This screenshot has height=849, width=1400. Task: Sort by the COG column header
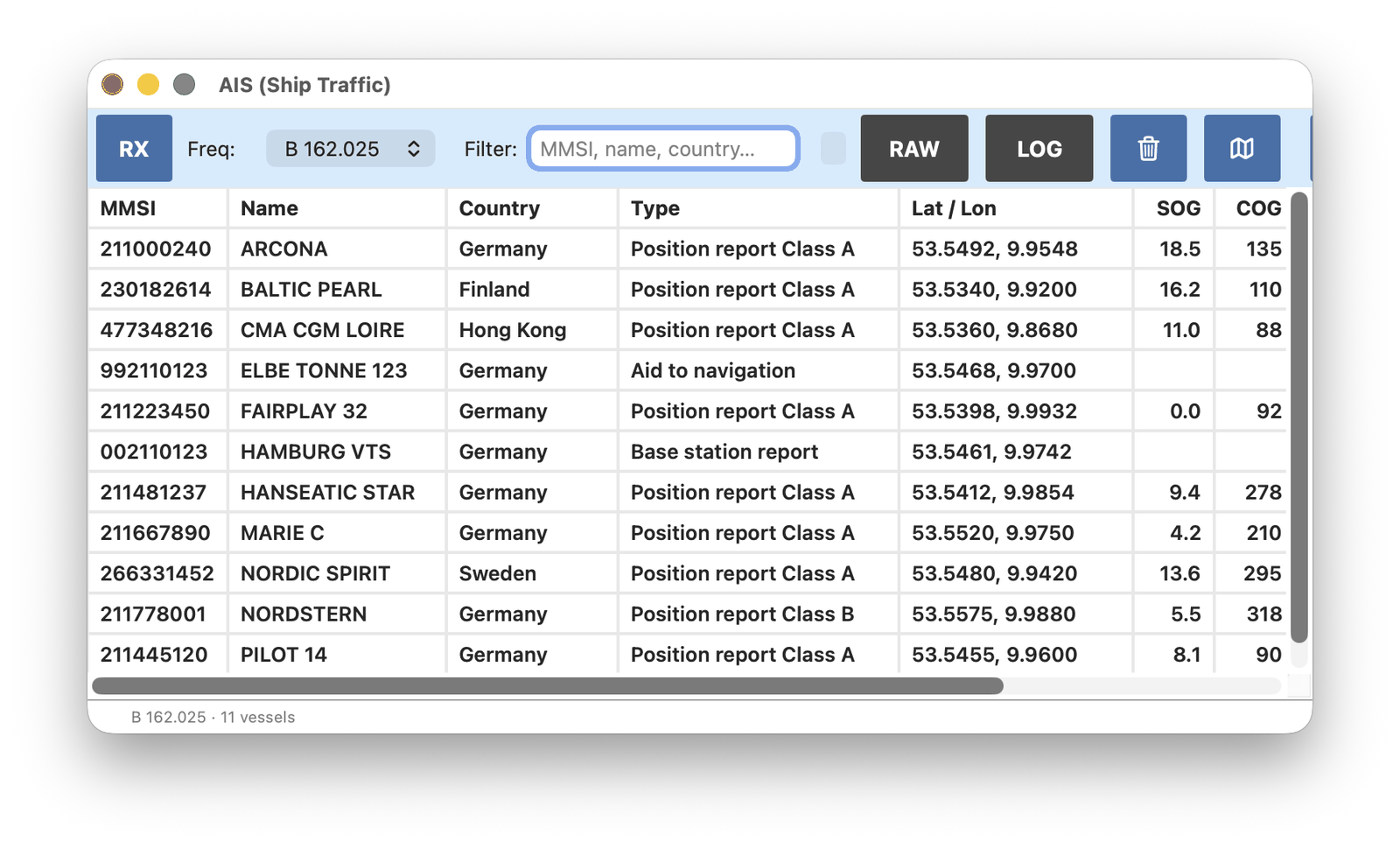tap(1251, 208)
